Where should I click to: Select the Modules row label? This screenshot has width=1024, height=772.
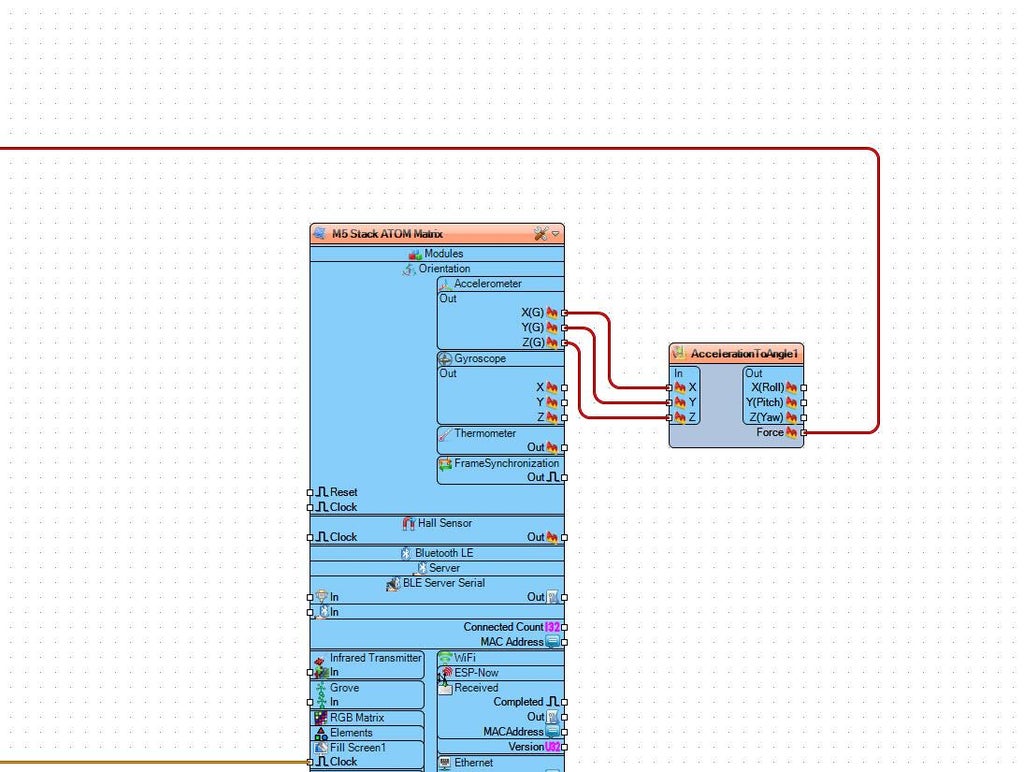click(443, 253)
